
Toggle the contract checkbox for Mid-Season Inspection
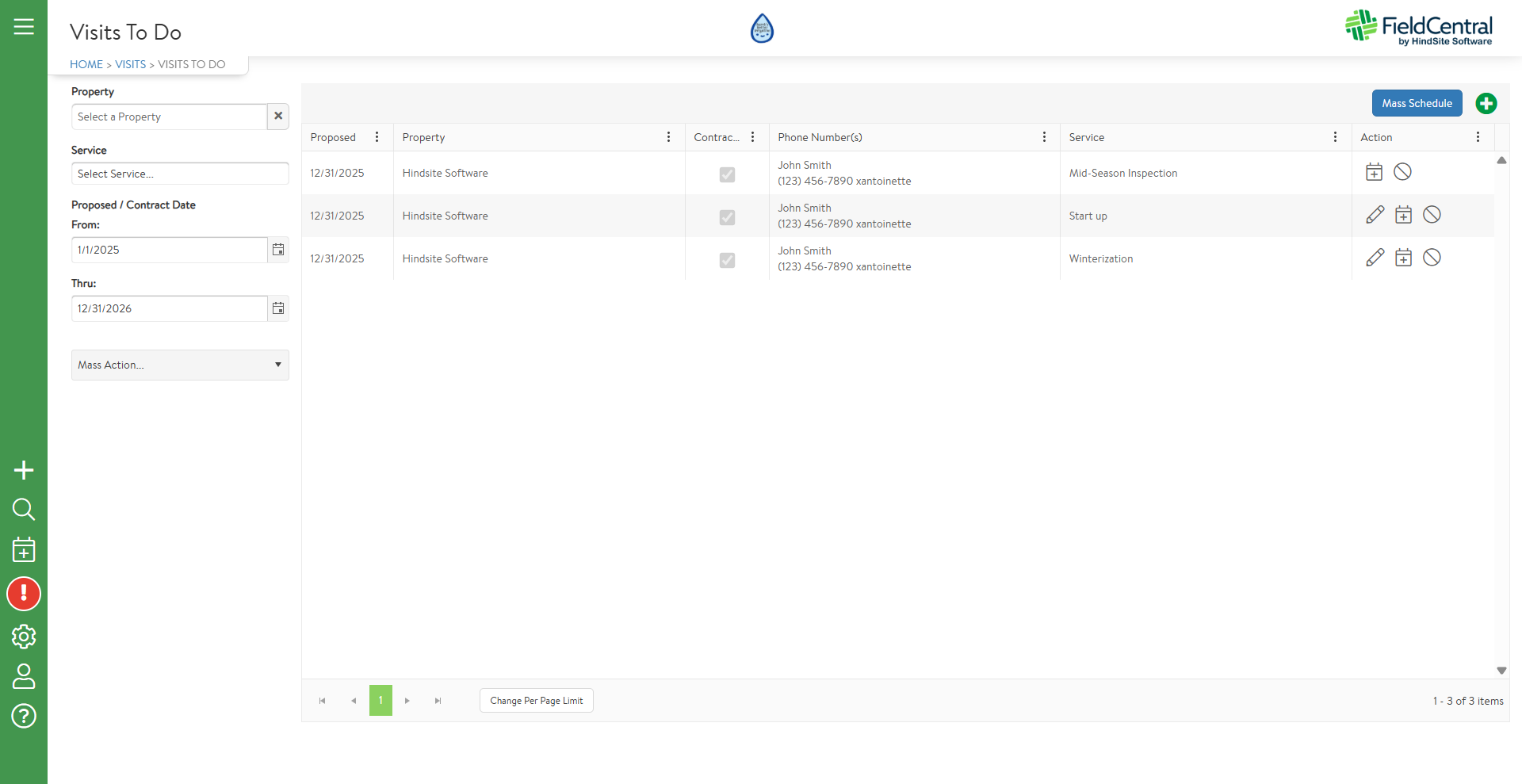point(727,174)
